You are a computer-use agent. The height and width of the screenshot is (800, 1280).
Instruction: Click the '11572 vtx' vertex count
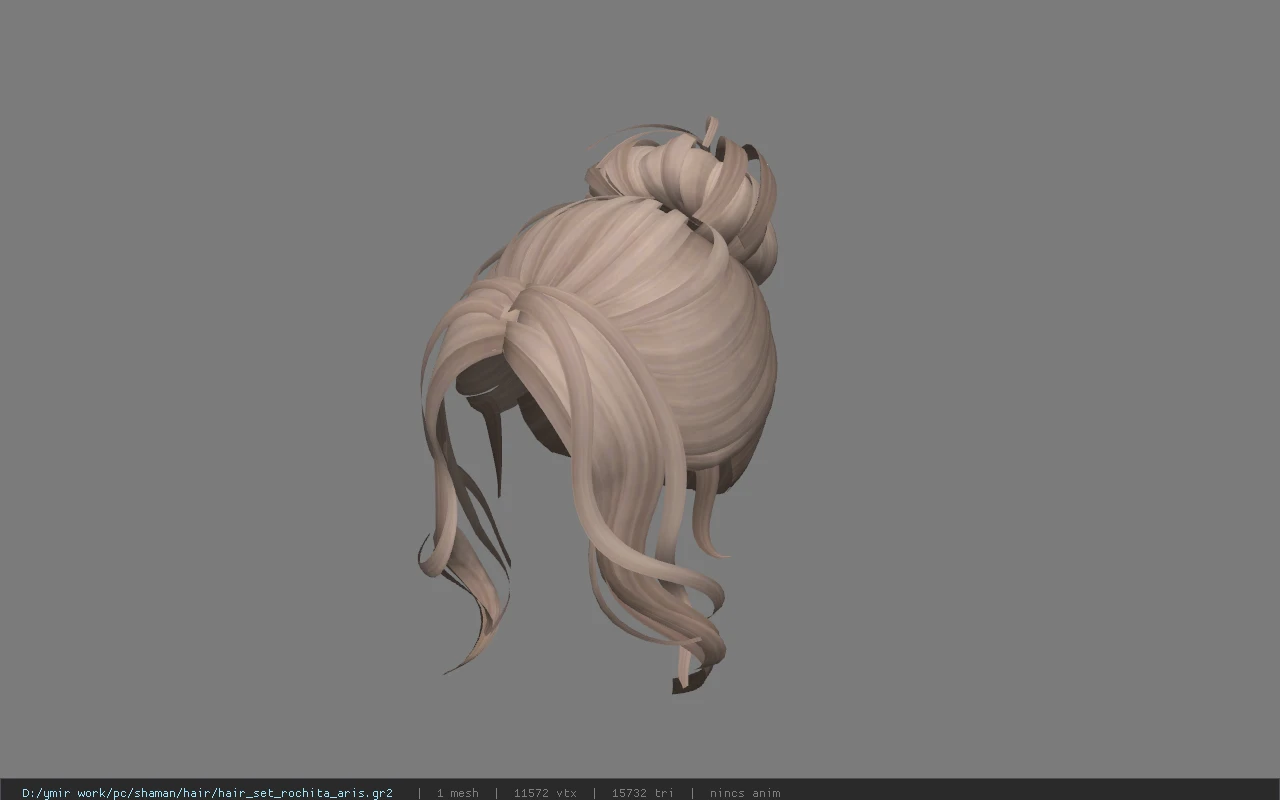(545, 793)
